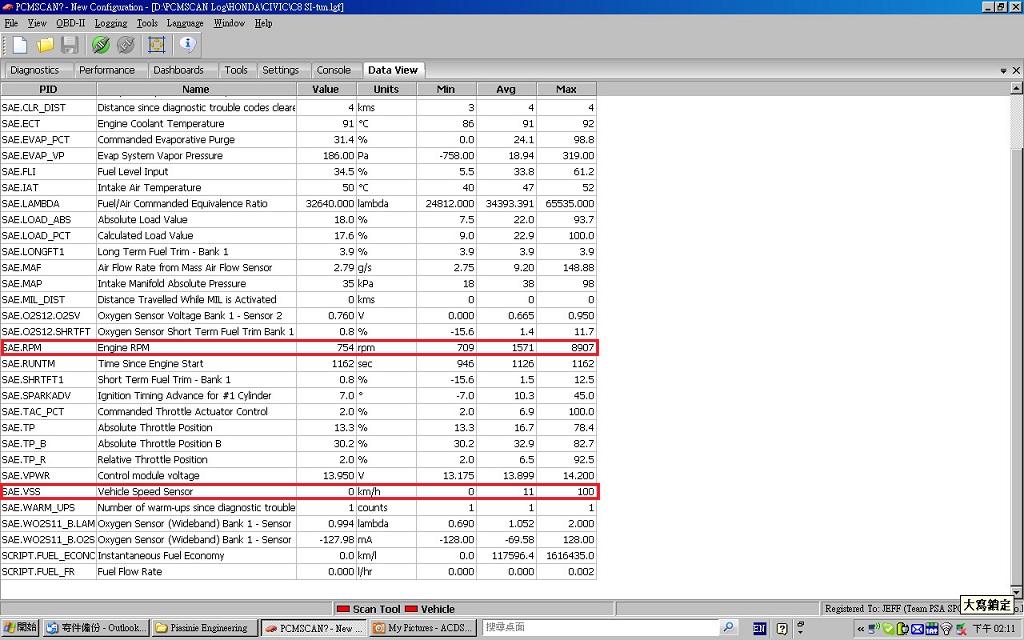The image size is (1024, 640).
Task: Switch to Pissinie Engineering folder taskbar button
Action: 204,628
